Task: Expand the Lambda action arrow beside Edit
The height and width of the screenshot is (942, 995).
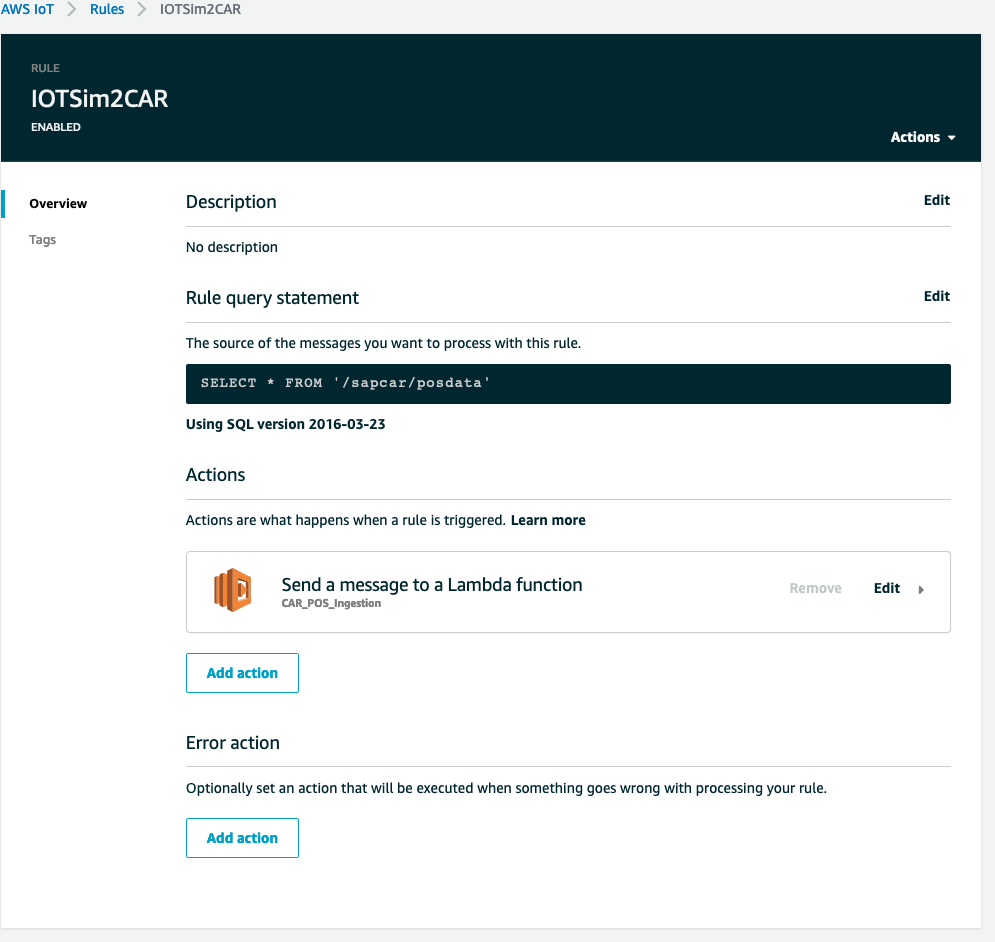Action: tap(921, 590)
